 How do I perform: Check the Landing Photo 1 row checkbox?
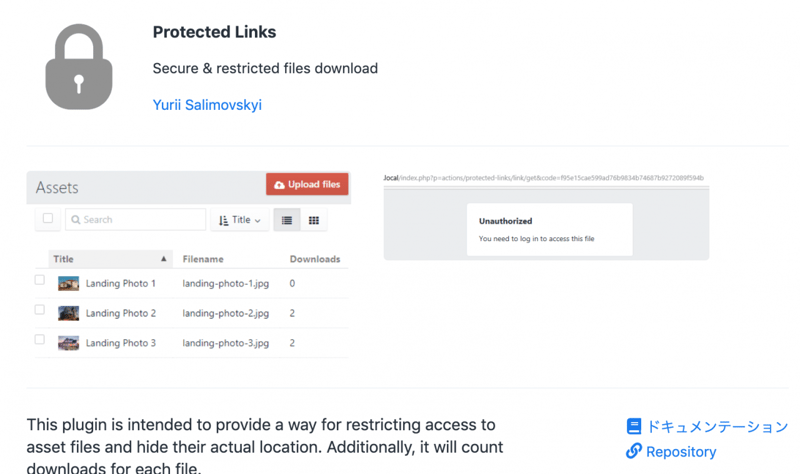tap(40, 280)
